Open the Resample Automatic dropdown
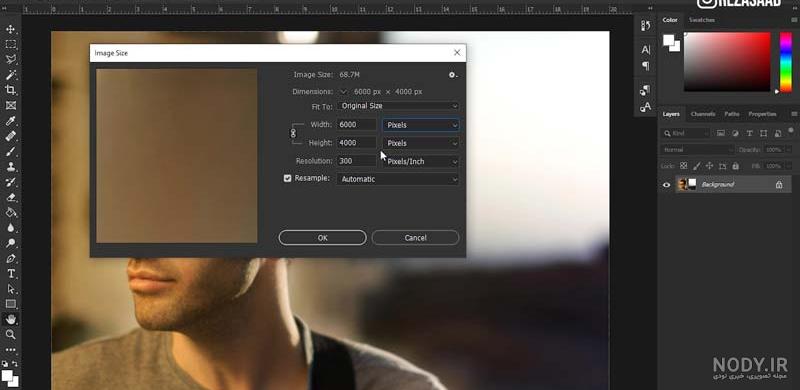The height and width of the screenshot is (390, 800). (x=398, y=179)
